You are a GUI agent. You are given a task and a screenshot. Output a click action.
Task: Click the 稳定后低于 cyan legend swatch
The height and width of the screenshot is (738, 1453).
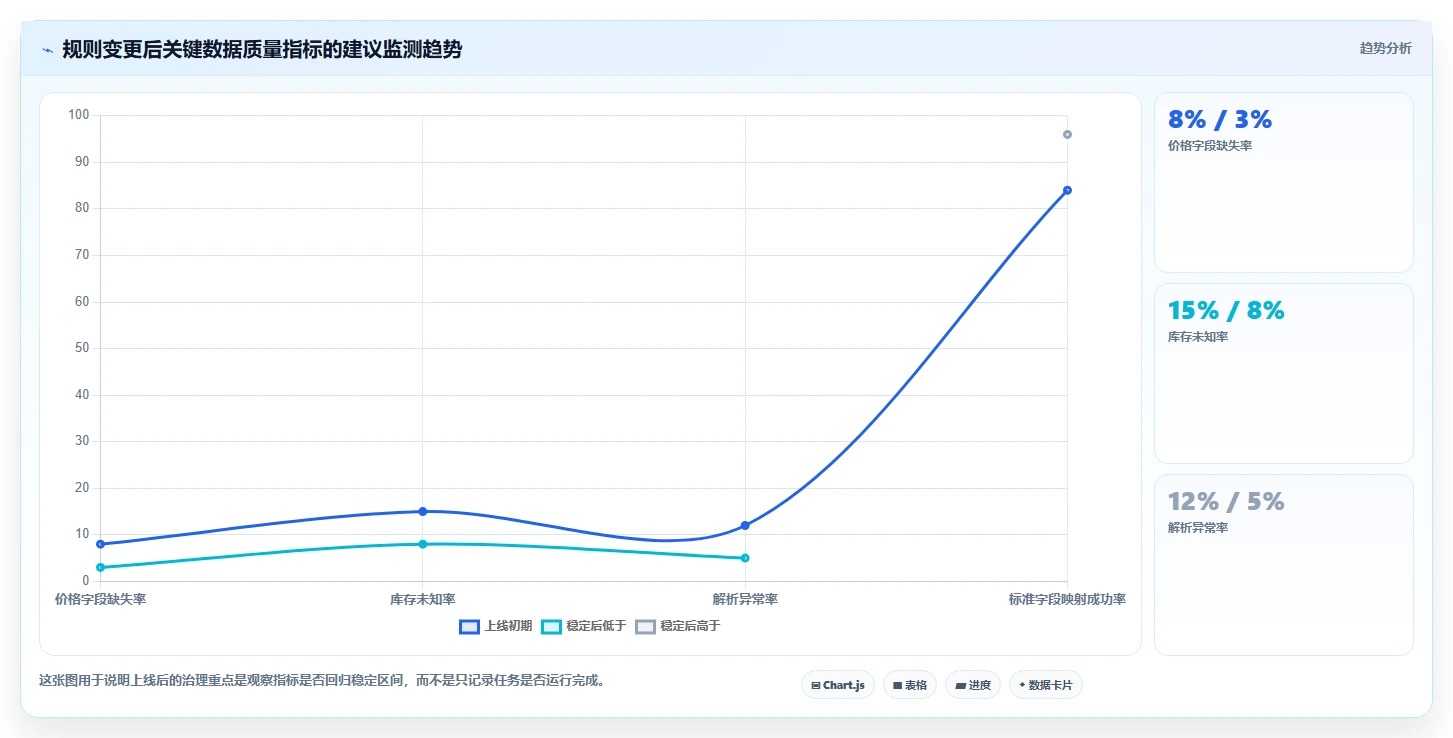(x=551, y=627)
